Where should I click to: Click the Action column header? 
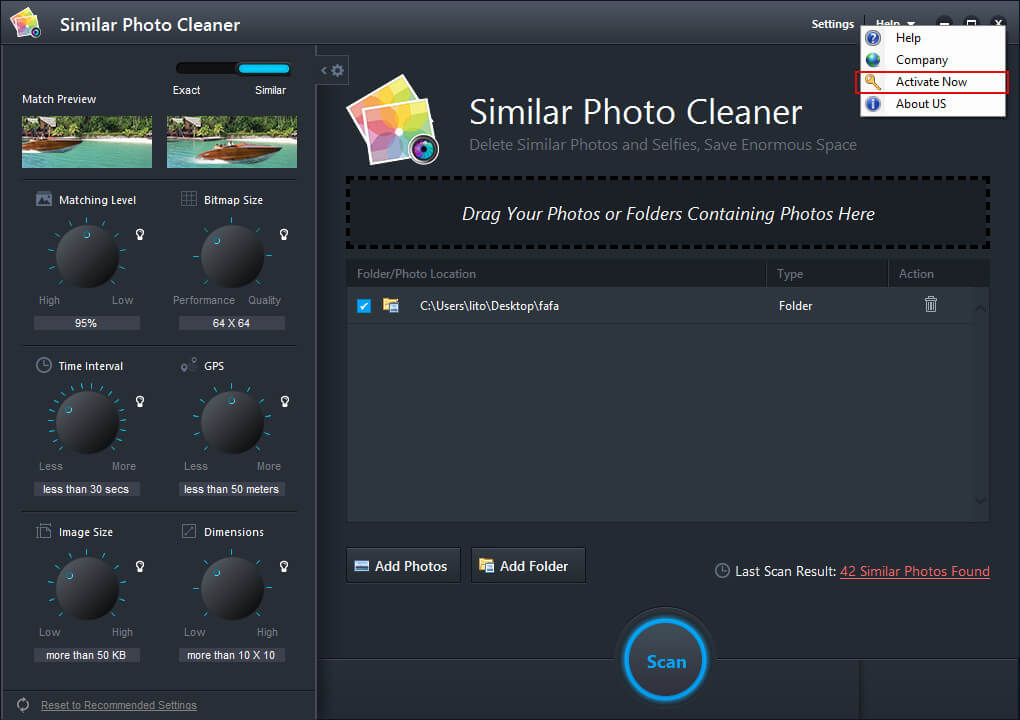click(939, 274)
